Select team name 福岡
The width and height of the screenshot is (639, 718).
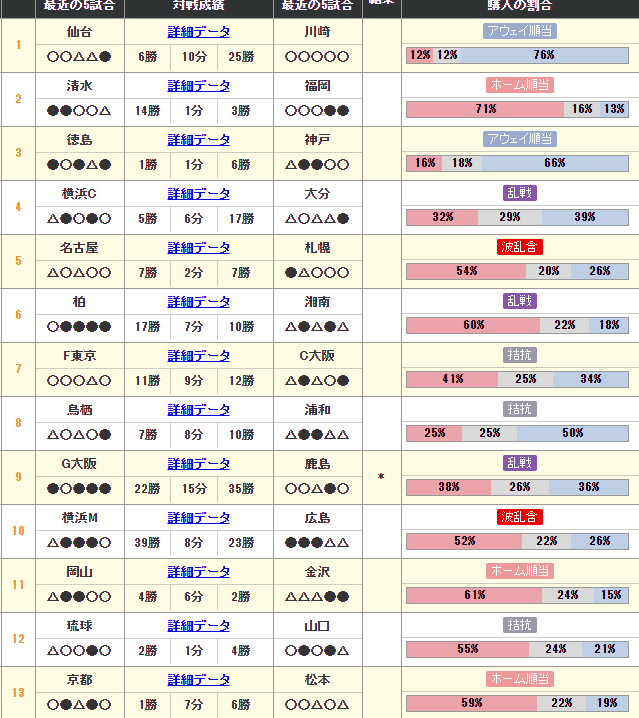[x=317, y=86]
